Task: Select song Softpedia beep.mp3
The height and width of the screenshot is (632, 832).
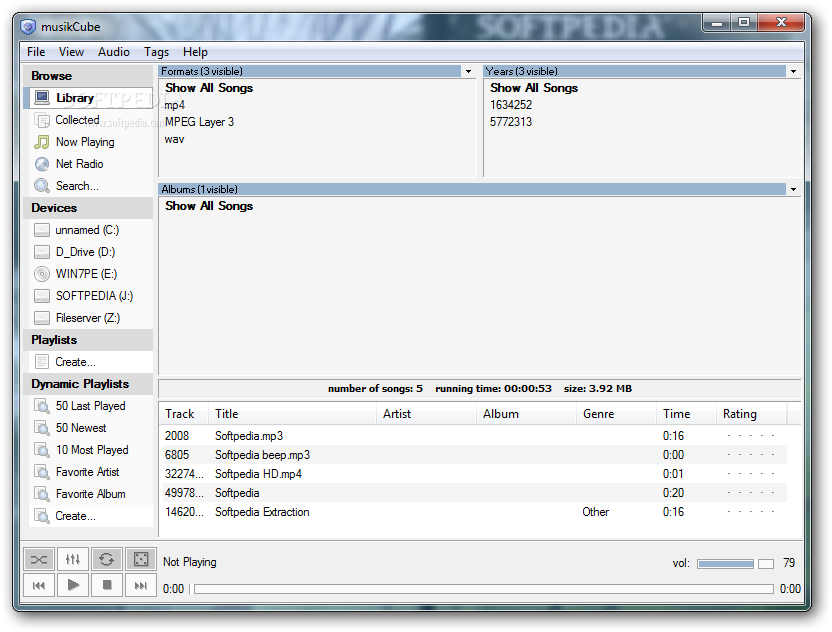Action: 473,455
